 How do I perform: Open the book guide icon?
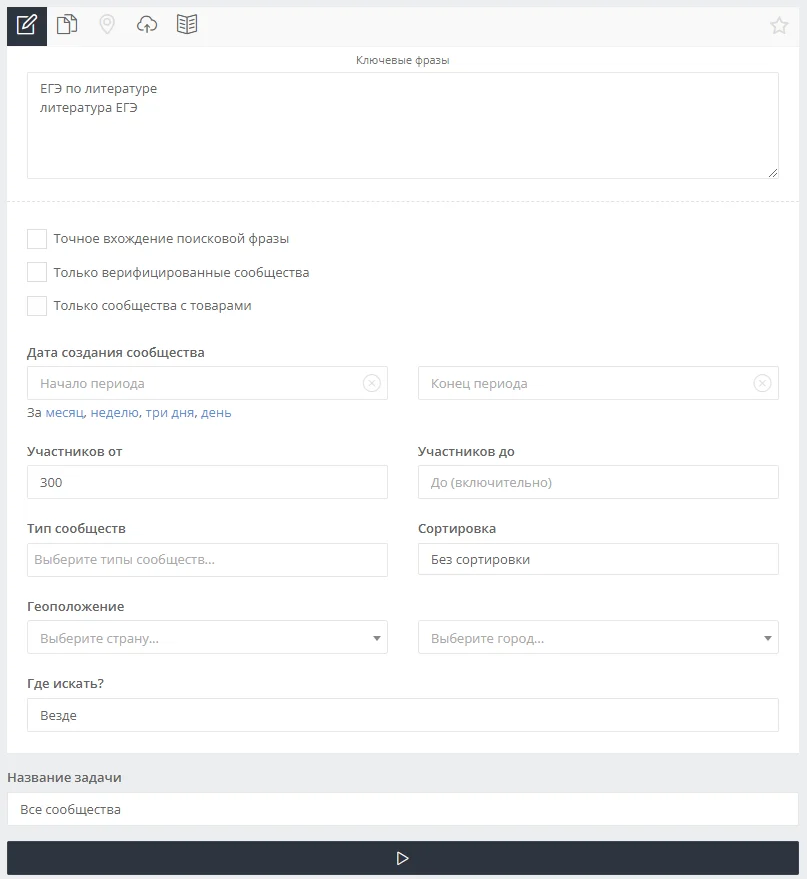pyautogui.click(x=187, y=25)
